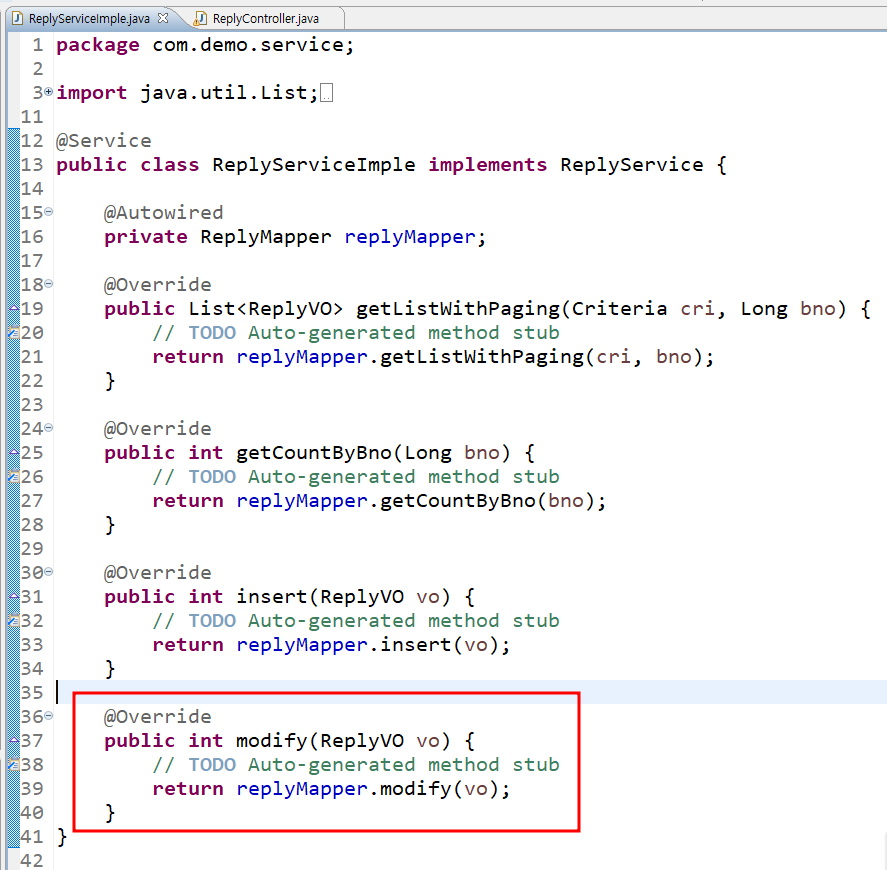Image resolution: width=887 pixels, height=870 pixels.
Task: Click the Java file icon on ReplyServiceImple.java tab
Action: tap(18, 19)
